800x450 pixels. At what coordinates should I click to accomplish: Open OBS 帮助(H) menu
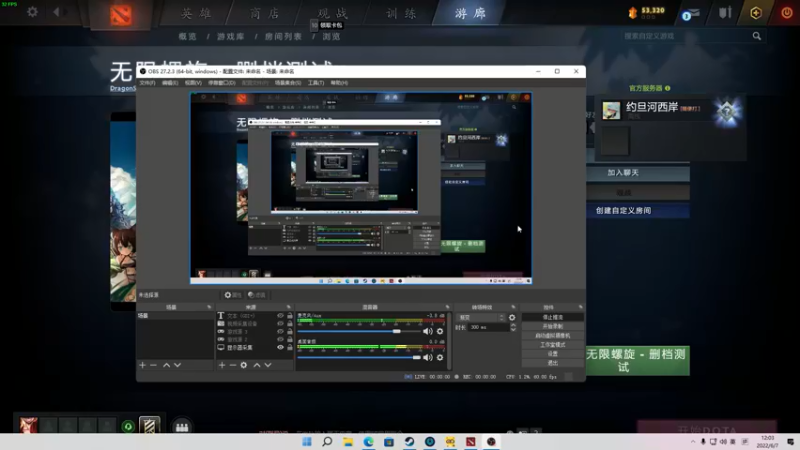[339, 83]
